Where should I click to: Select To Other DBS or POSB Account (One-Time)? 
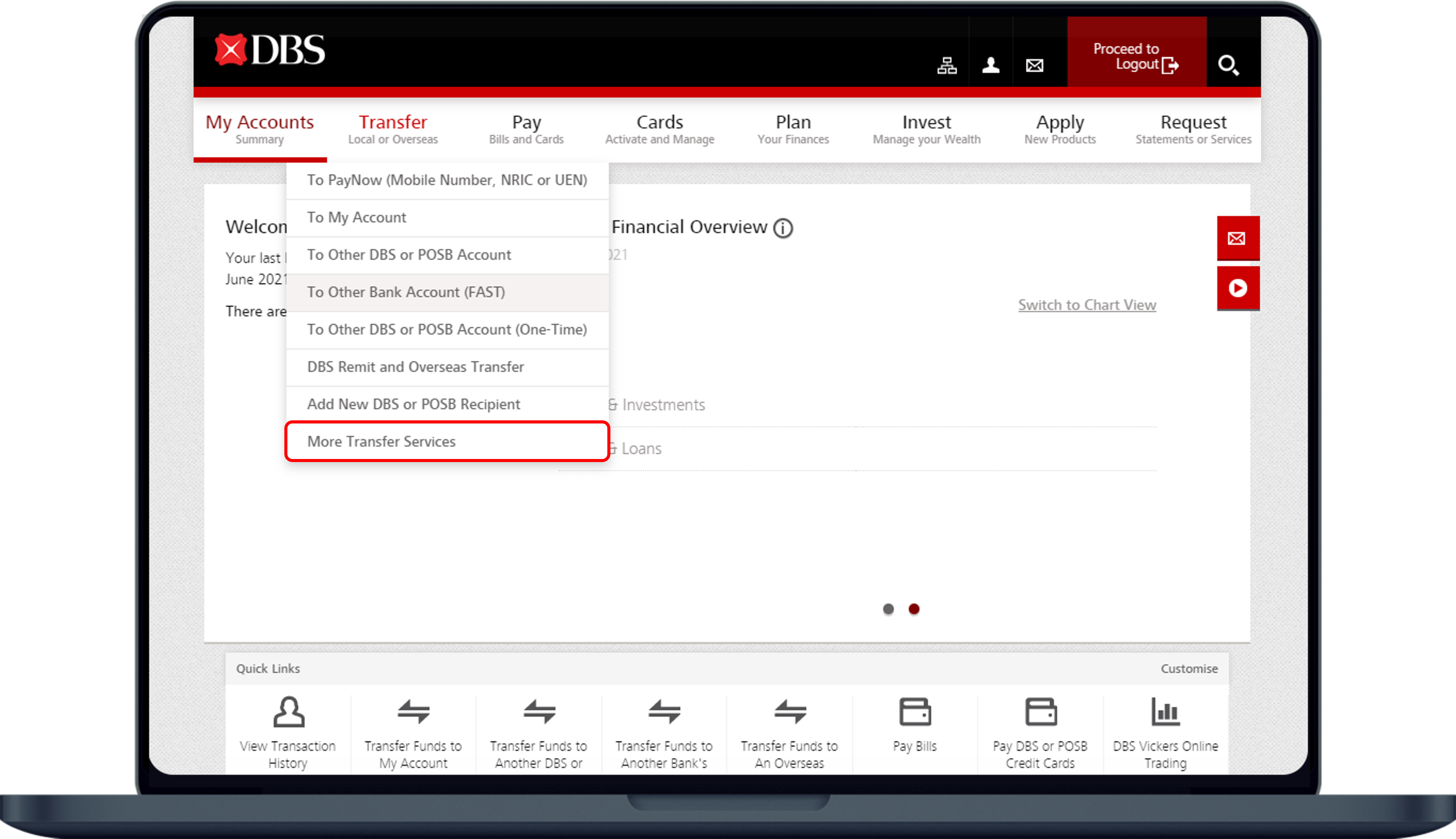(x=447, y=329)
